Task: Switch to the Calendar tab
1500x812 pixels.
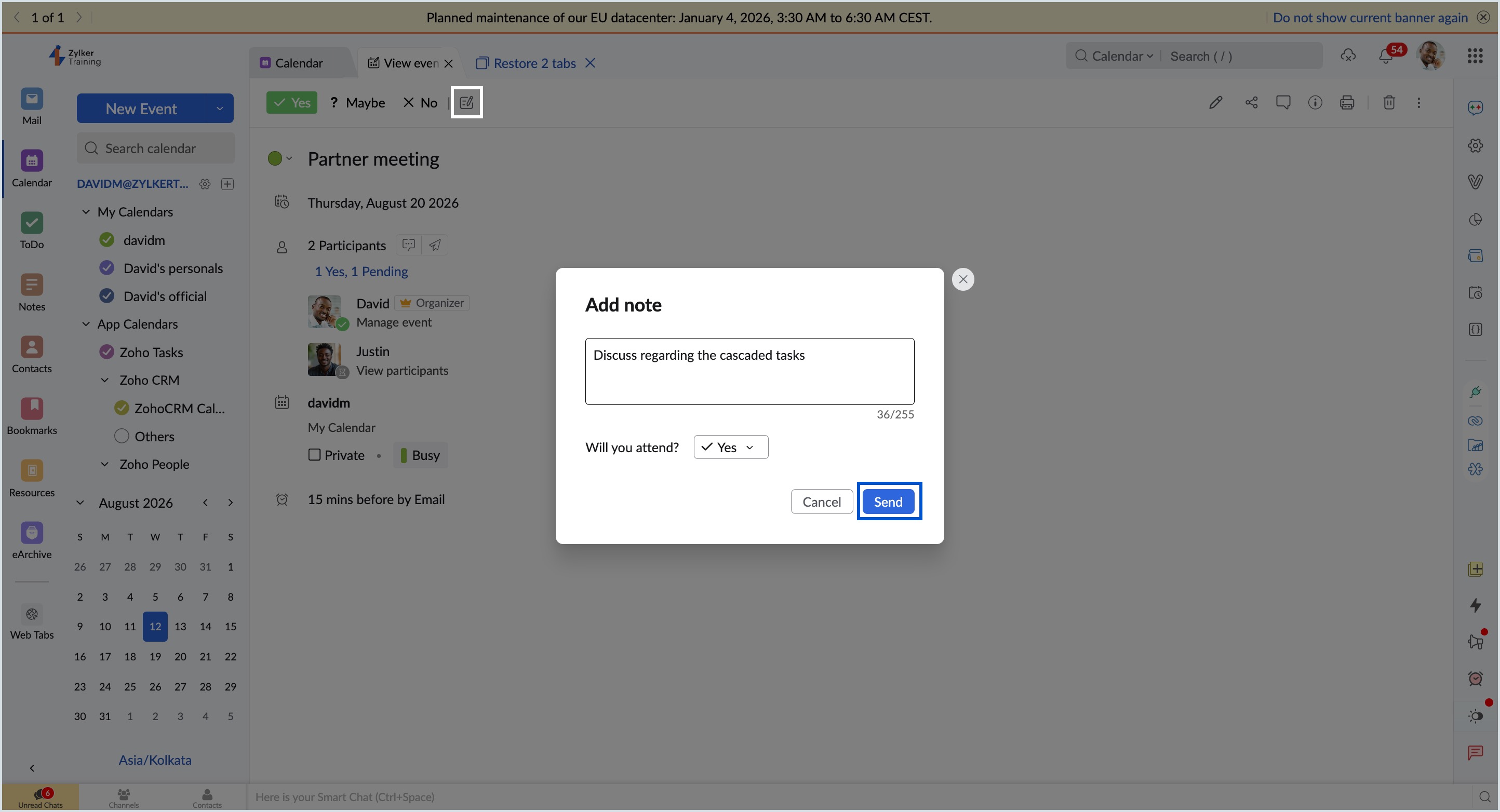Action: [x=299, y=63]
